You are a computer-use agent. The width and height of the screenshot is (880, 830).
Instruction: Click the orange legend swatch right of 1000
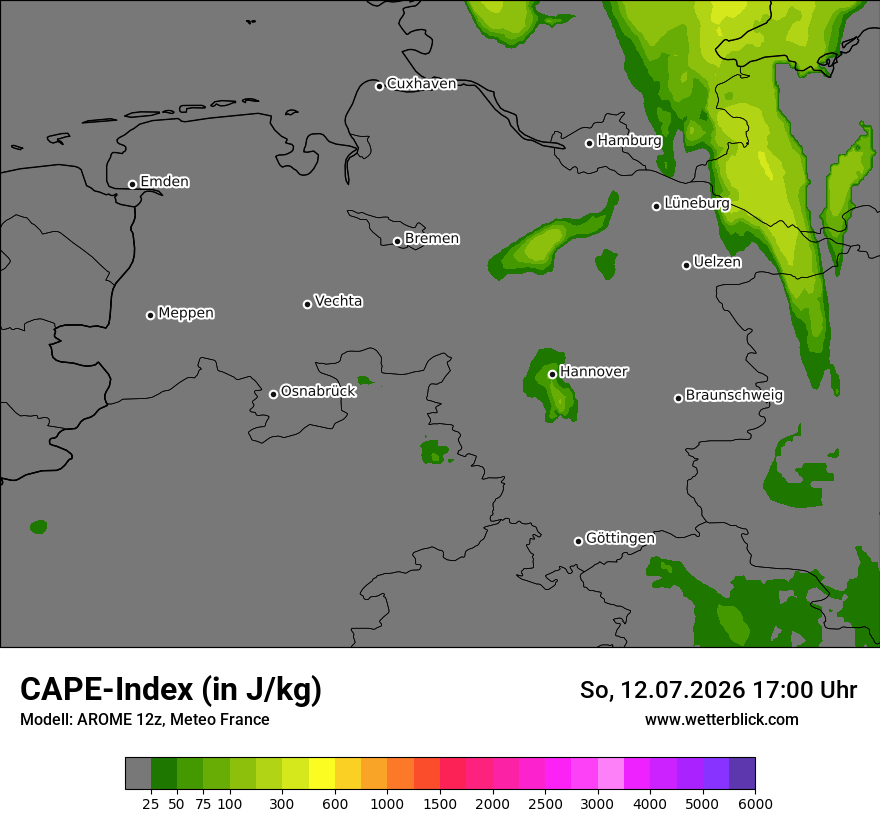401,773
